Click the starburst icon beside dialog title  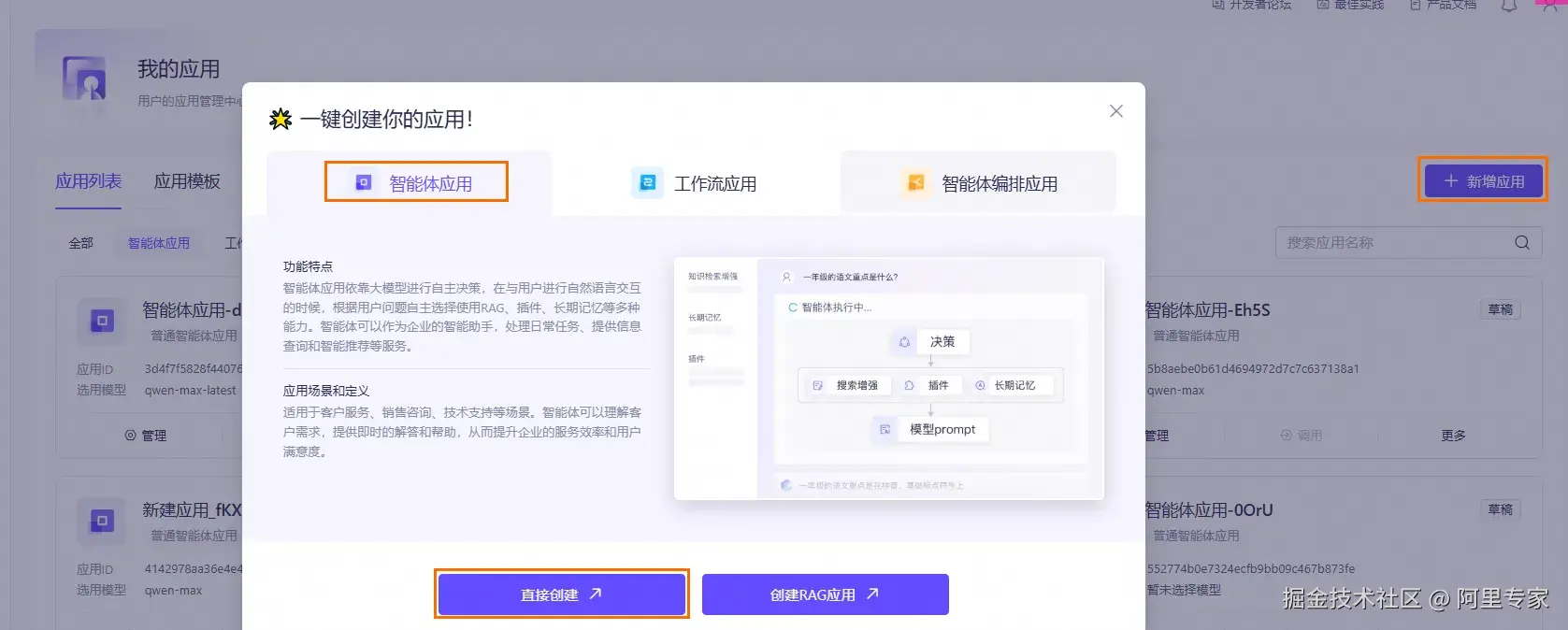[x=281, y=119]
